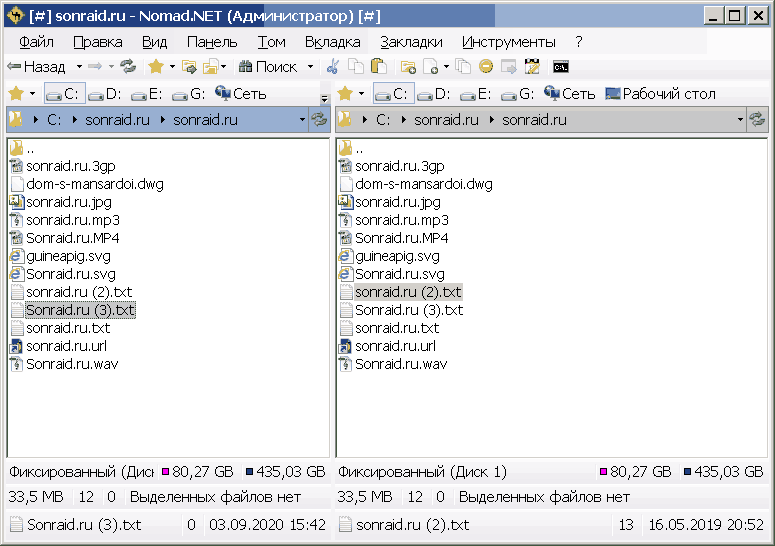Screen dimensions: 775x546
Task: Click the move-to window icon
Action: [509, 66]
